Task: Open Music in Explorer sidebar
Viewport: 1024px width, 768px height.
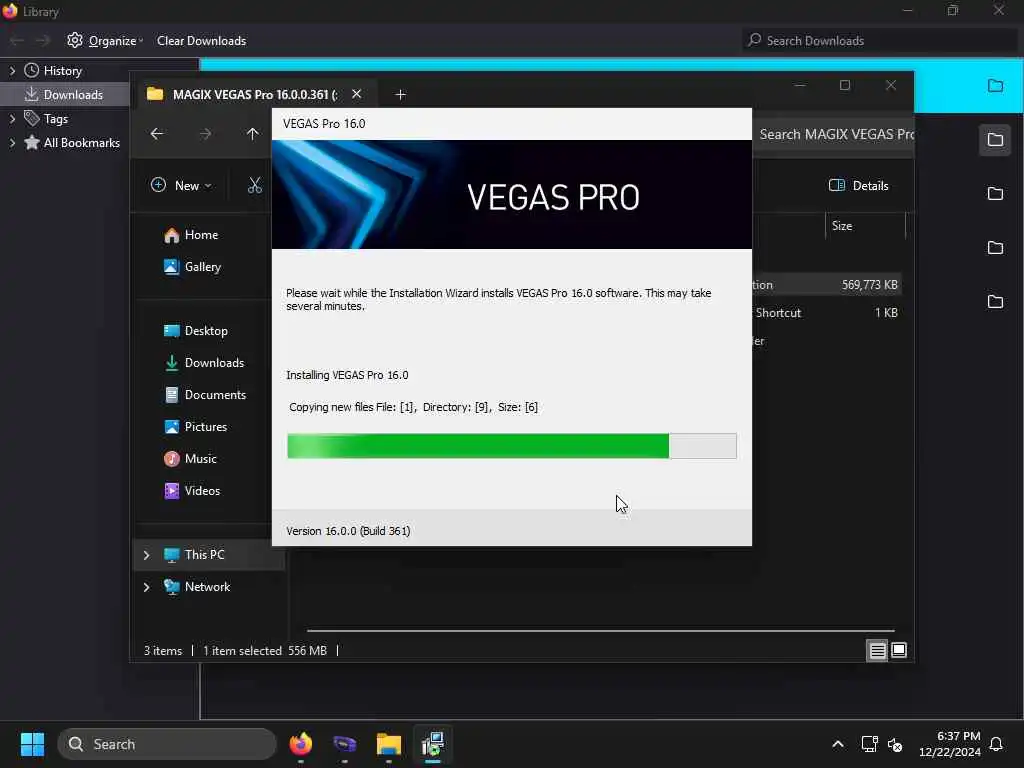Action: coord(190,459)
